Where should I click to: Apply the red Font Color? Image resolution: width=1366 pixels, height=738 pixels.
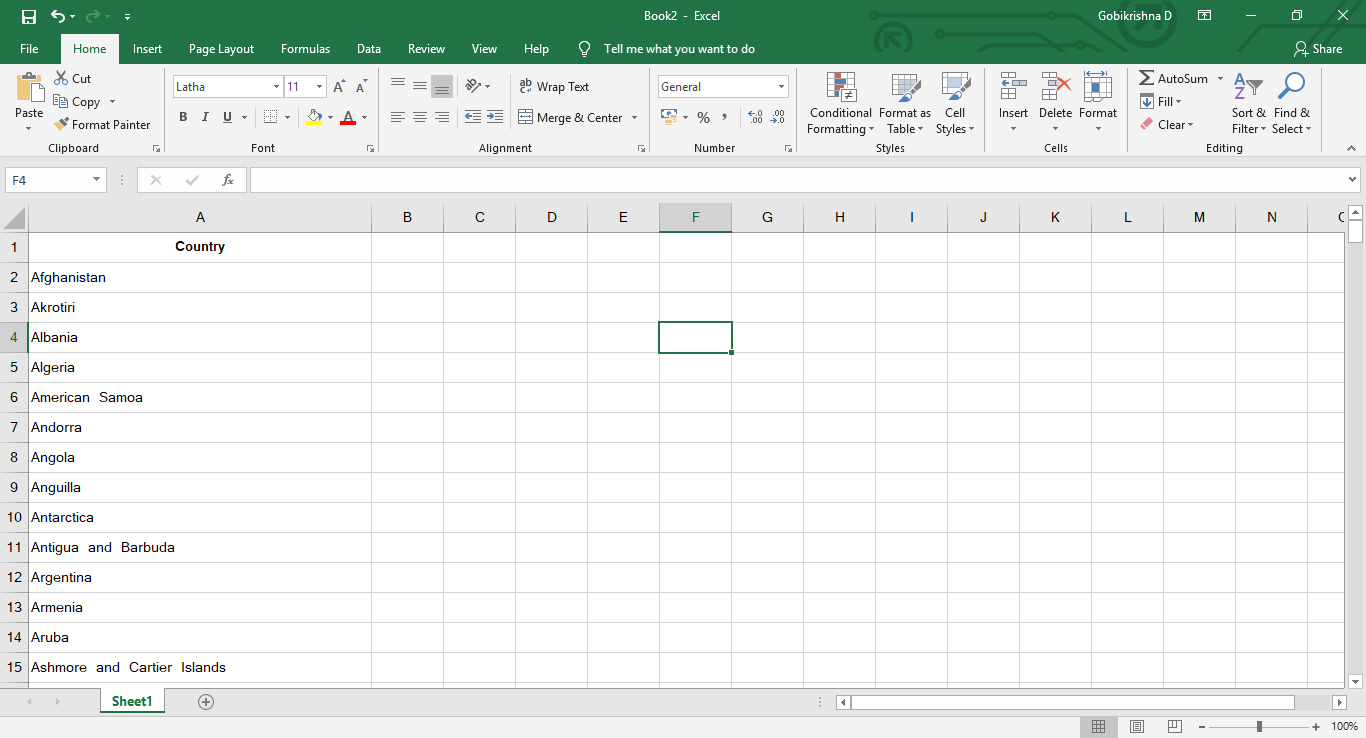[x=348, y=117]
